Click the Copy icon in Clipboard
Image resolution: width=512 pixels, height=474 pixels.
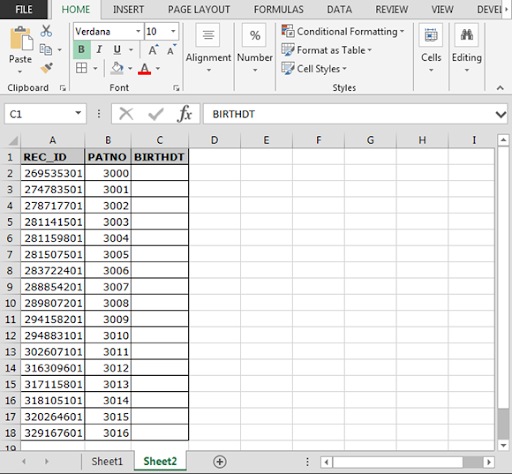point(46,50)
